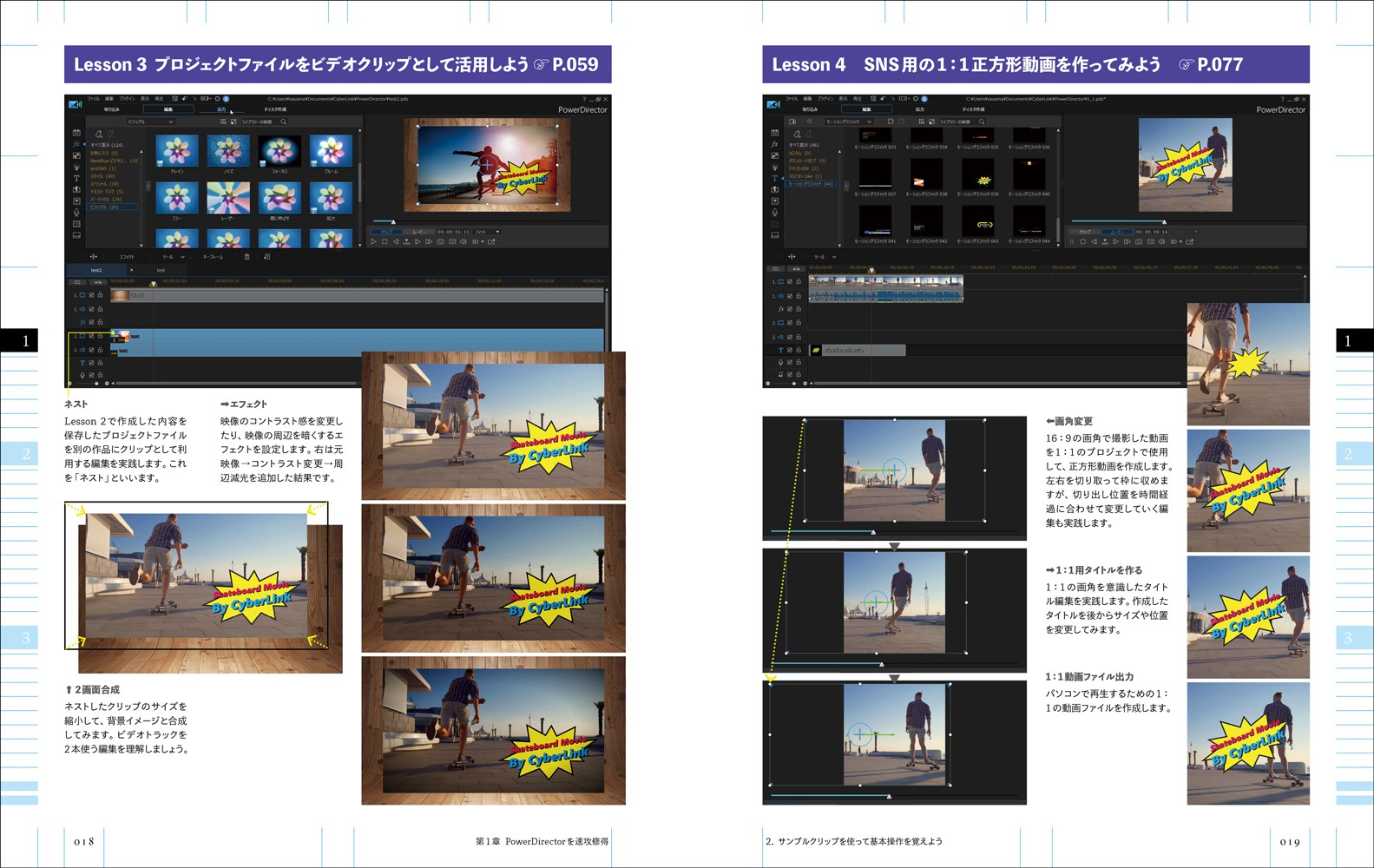The image size is (1374, 868).
Task: Lock the title T track in Lesson 4 timeline
Action: point(799,350)
